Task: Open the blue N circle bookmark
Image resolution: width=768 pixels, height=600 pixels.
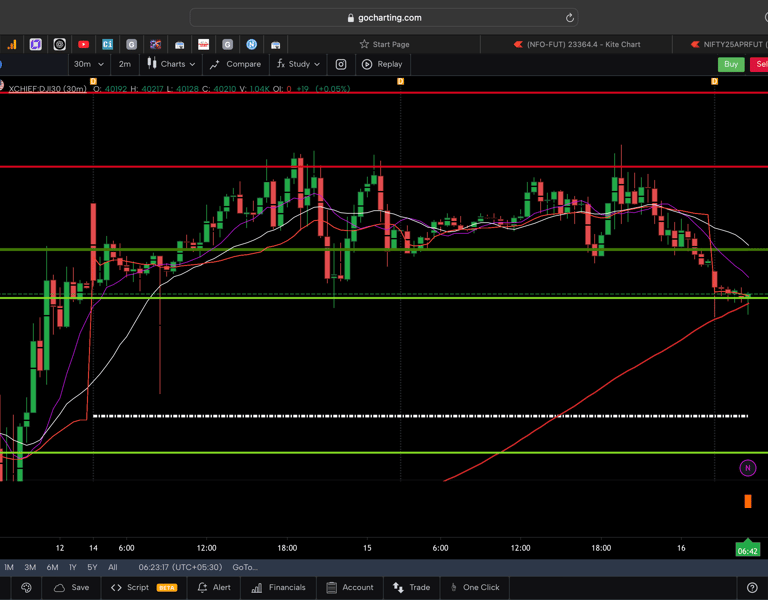Action: tap(252, 45)
